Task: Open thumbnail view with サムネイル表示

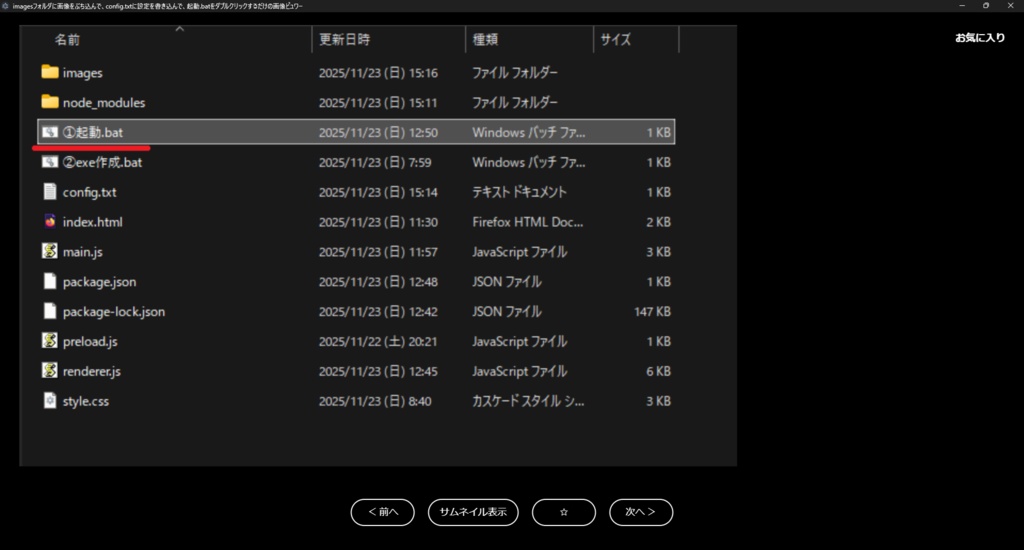Action: (473, 512)
